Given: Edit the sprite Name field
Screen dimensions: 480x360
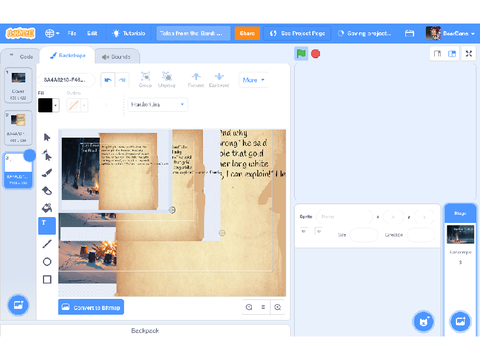Looking at the screenshot, I should point(344,217).
